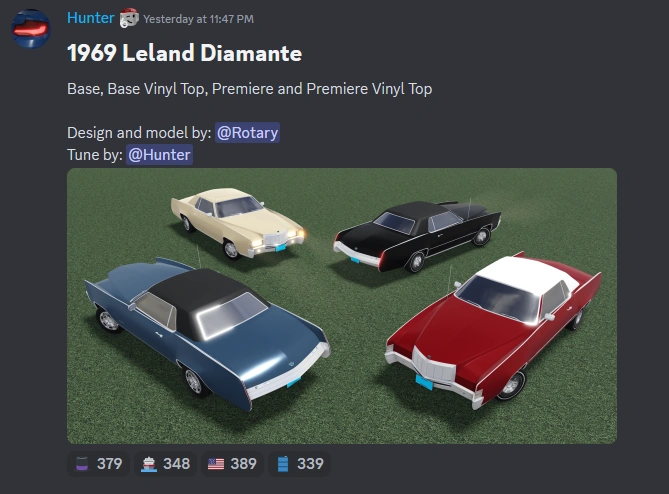Click the passenger ship emoji icon
The image size is (669, 494).
[149, 464]
